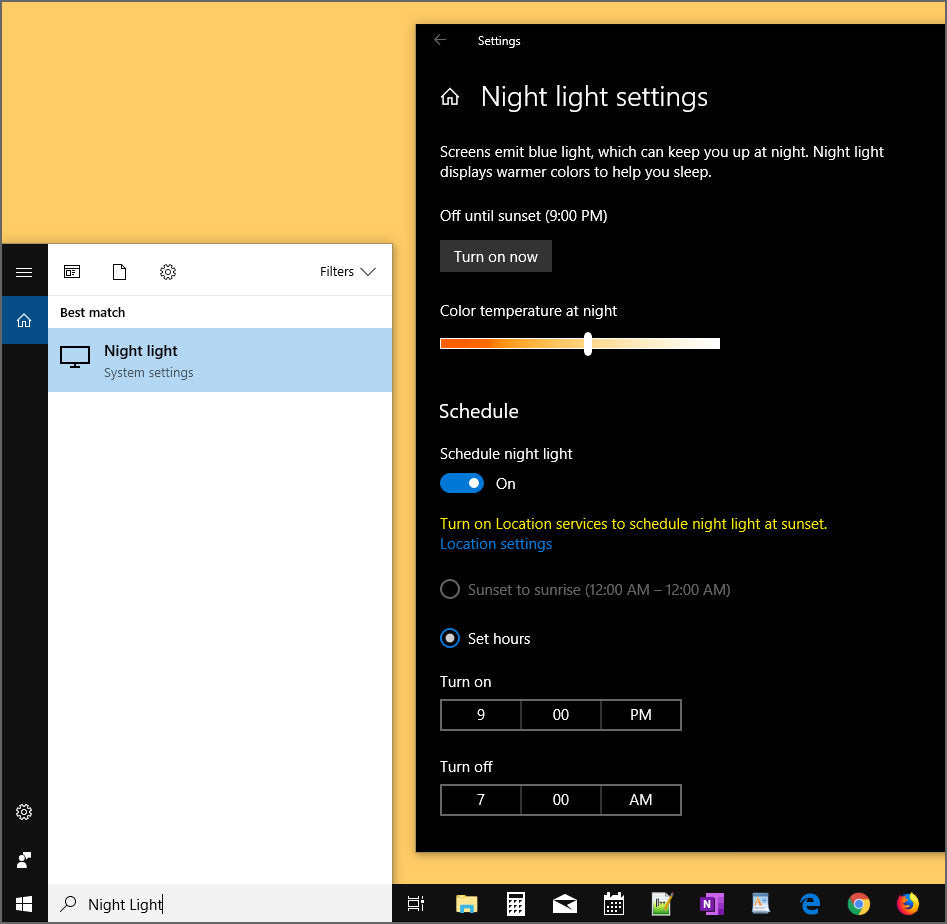The width and height of the screenshot is (947, 924).
Task: Select the Apps filter icon in search
Action: pyautogui.click(x=72, y=272)
